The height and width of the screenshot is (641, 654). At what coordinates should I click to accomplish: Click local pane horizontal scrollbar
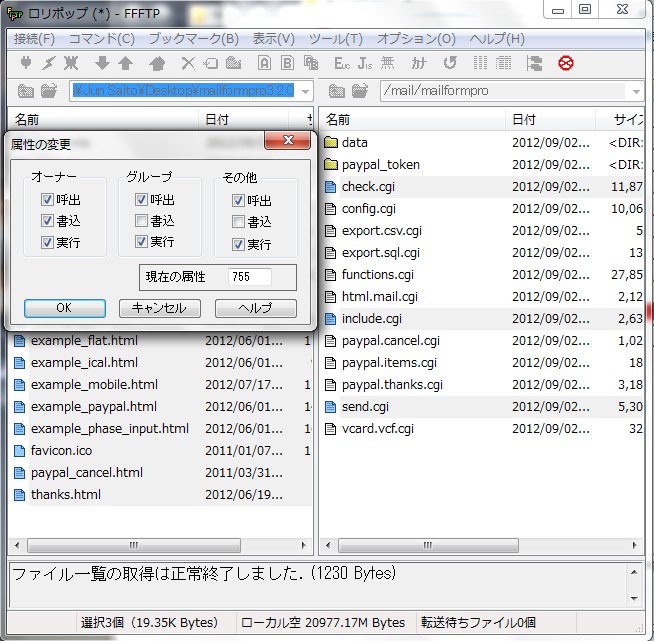134,545
